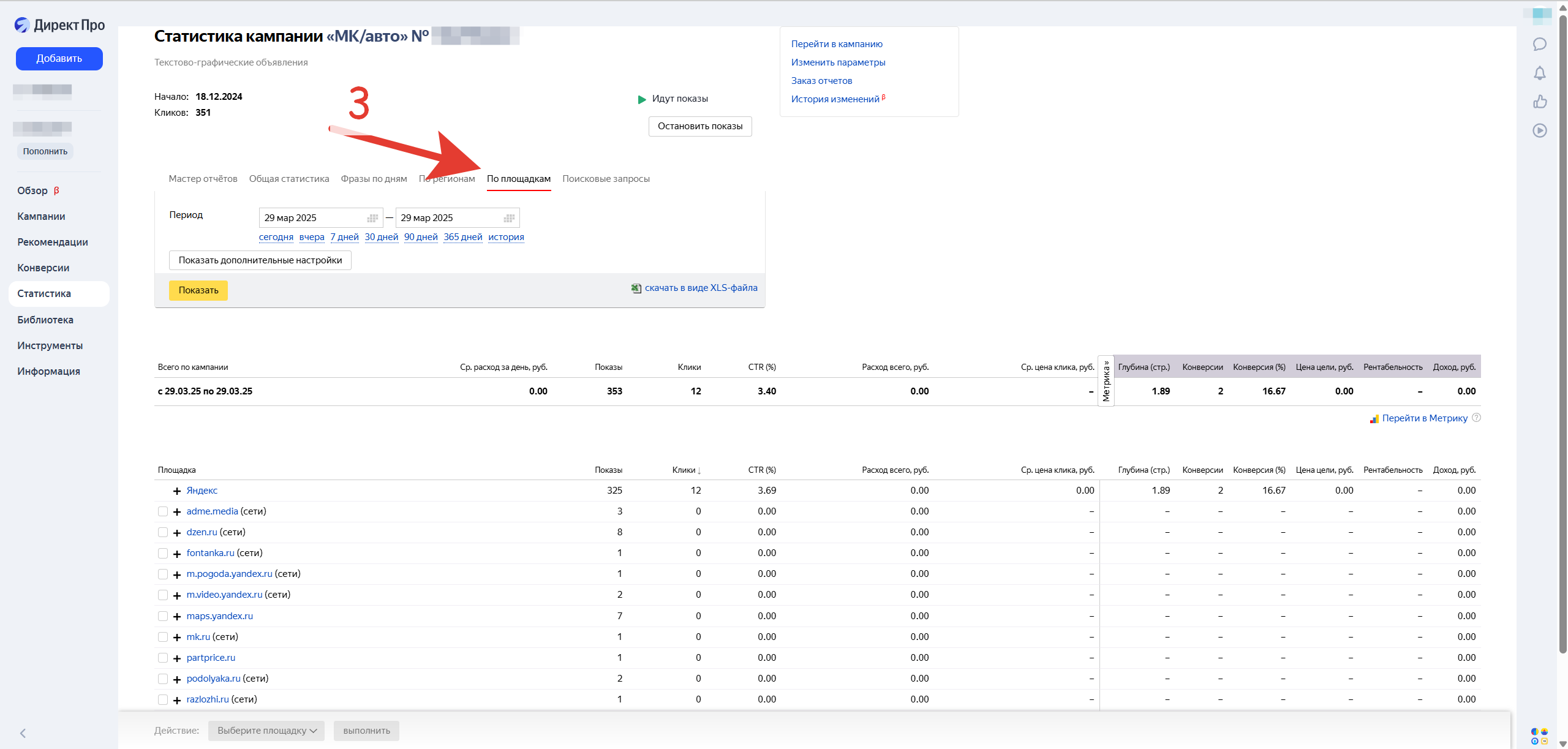Click Остановить показы button
The image size is (1568, 749).
coord(700,126)
